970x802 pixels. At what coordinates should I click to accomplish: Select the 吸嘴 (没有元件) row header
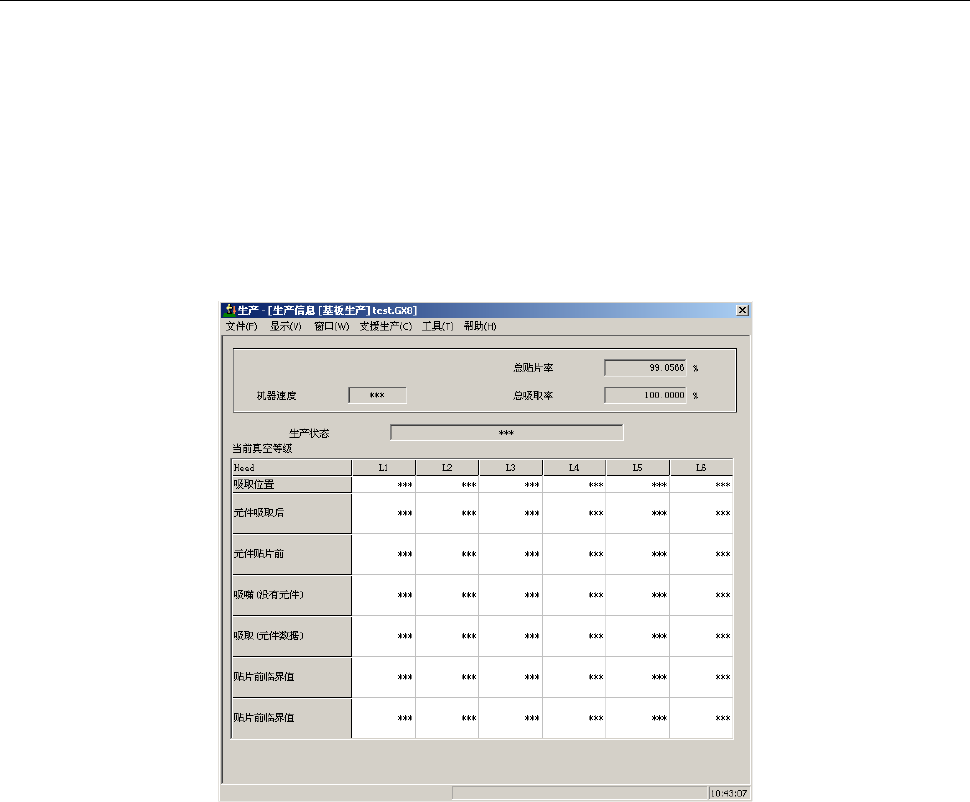tap(291, 595)
